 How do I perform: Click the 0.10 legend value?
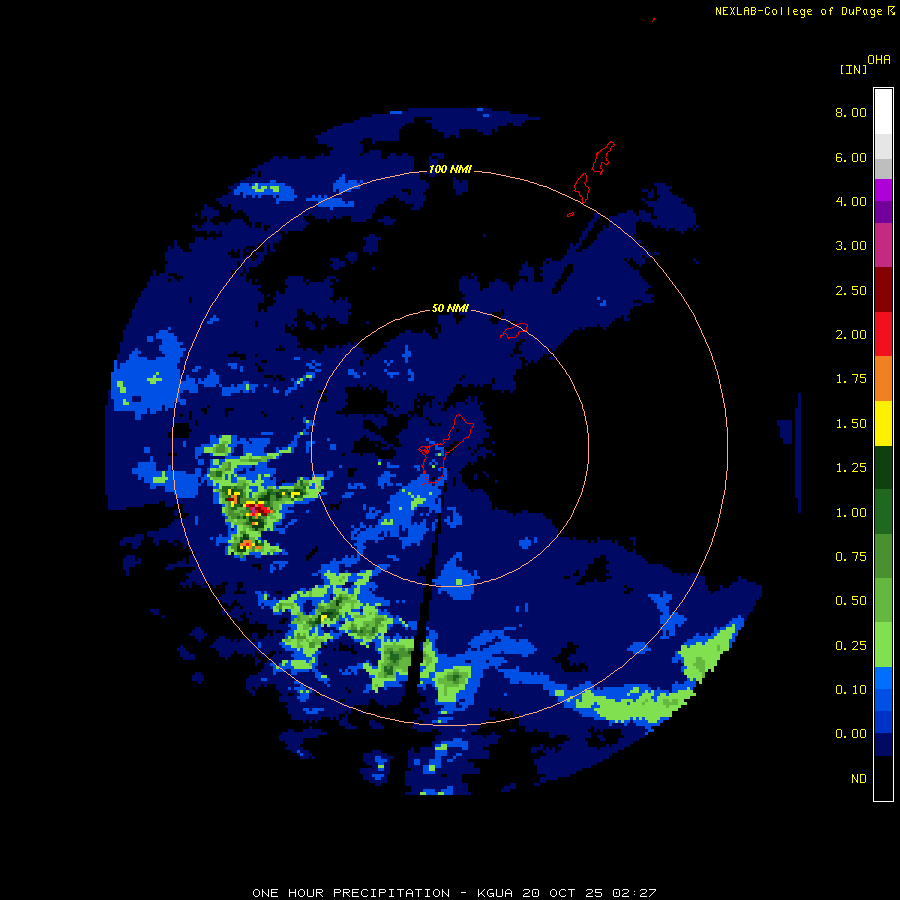coord(851,690)
